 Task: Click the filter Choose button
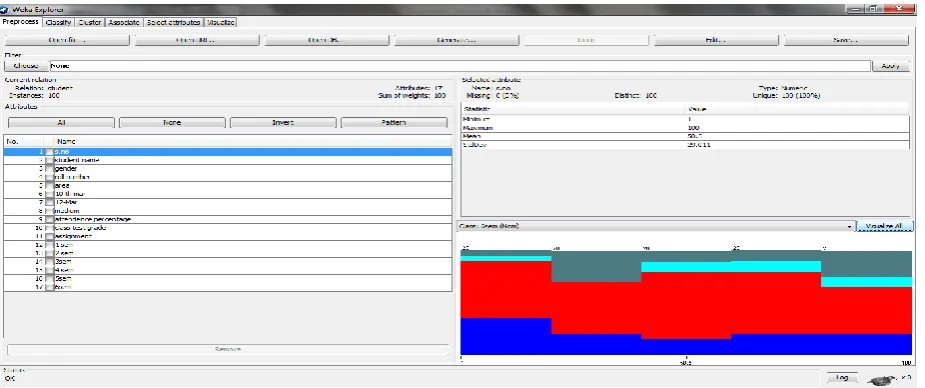pos(25,66)
